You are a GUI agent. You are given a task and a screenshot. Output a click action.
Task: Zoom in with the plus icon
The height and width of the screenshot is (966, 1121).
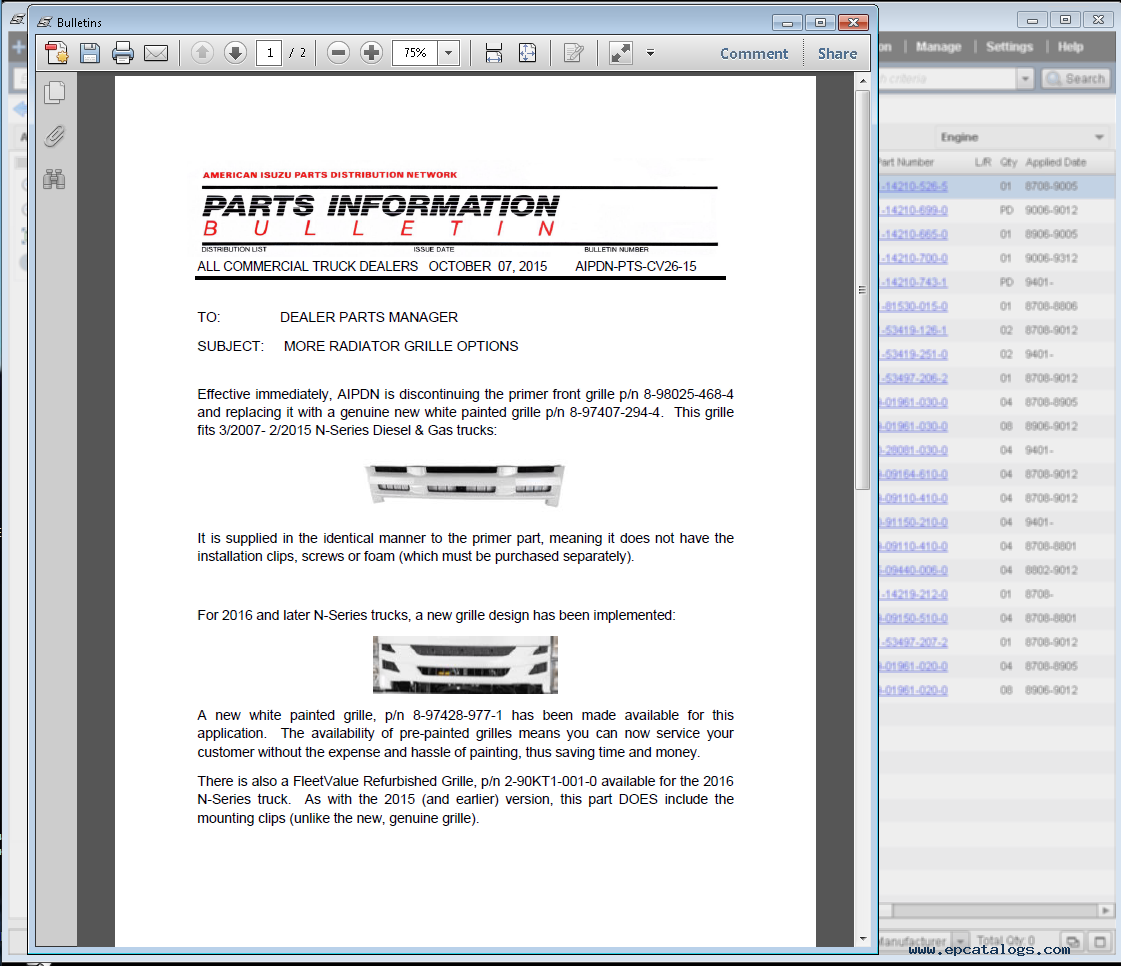371,52
